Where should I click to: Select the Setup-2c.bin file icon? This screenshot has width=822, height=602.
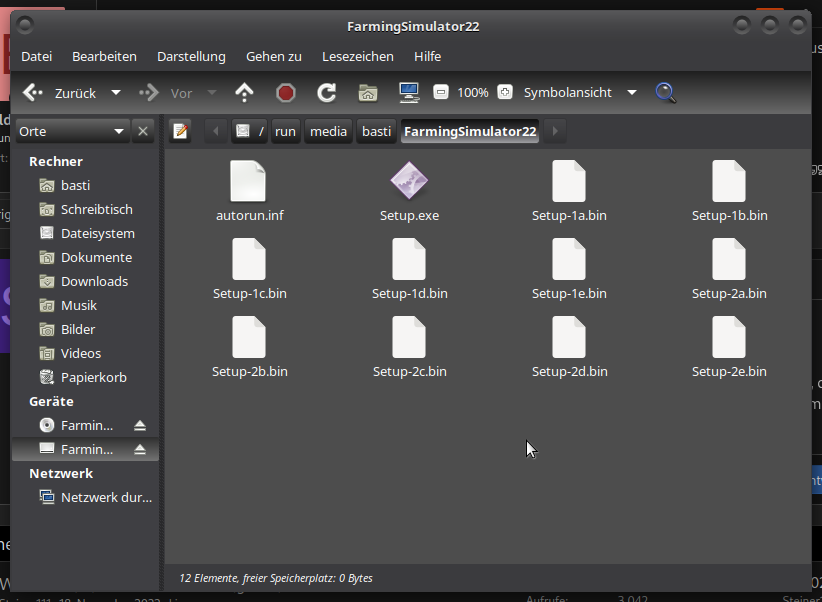409,338
